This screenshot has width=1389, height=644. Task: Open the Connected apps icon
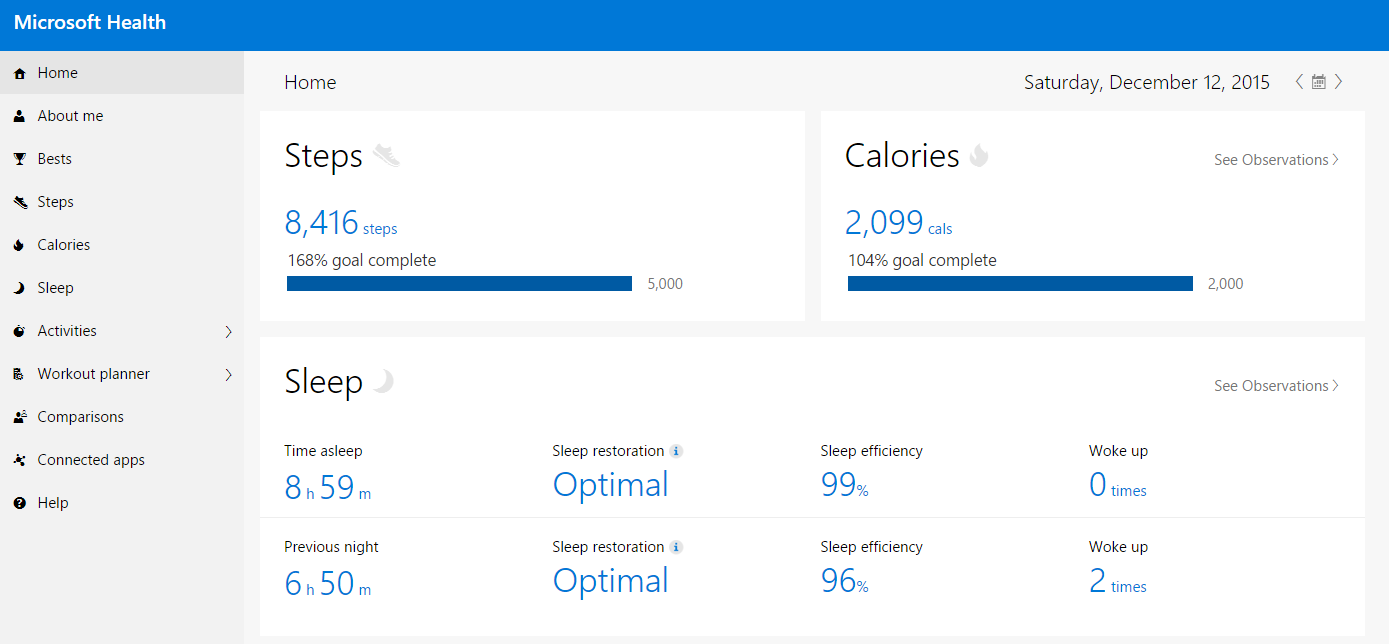(x=18, y=459)
